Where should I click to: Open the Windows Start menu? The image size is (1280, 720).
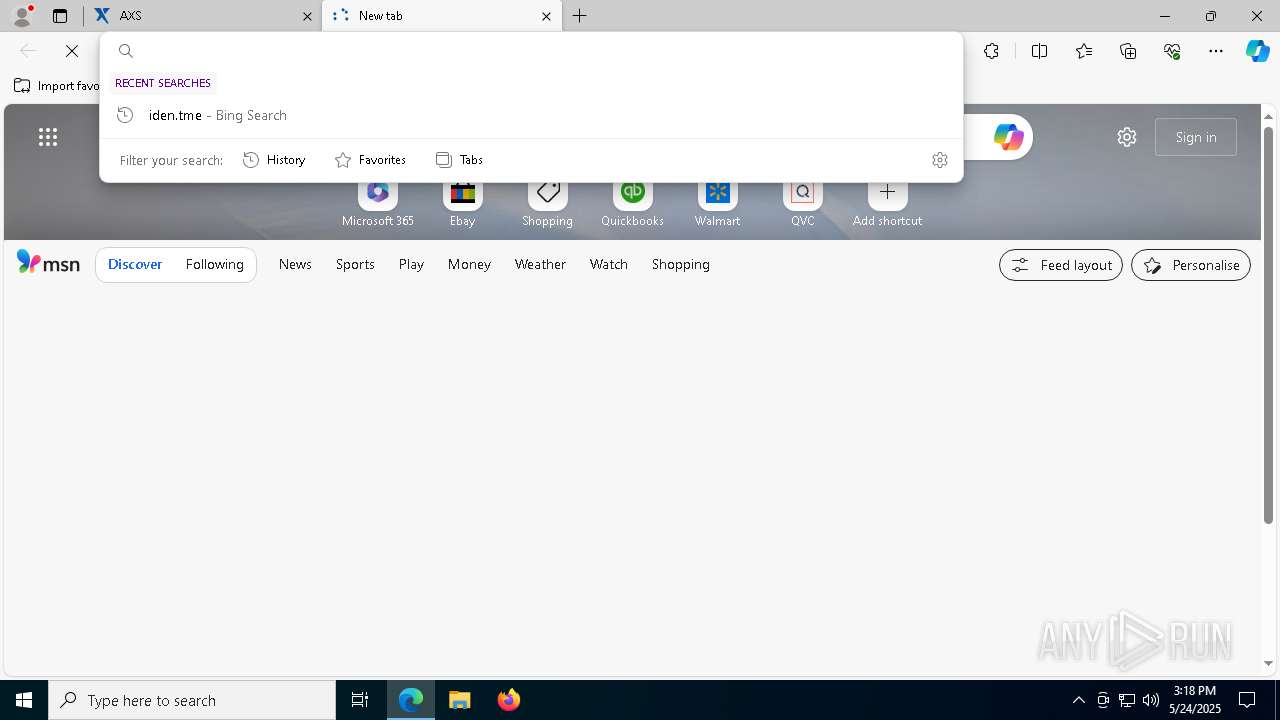click(24, 700)
